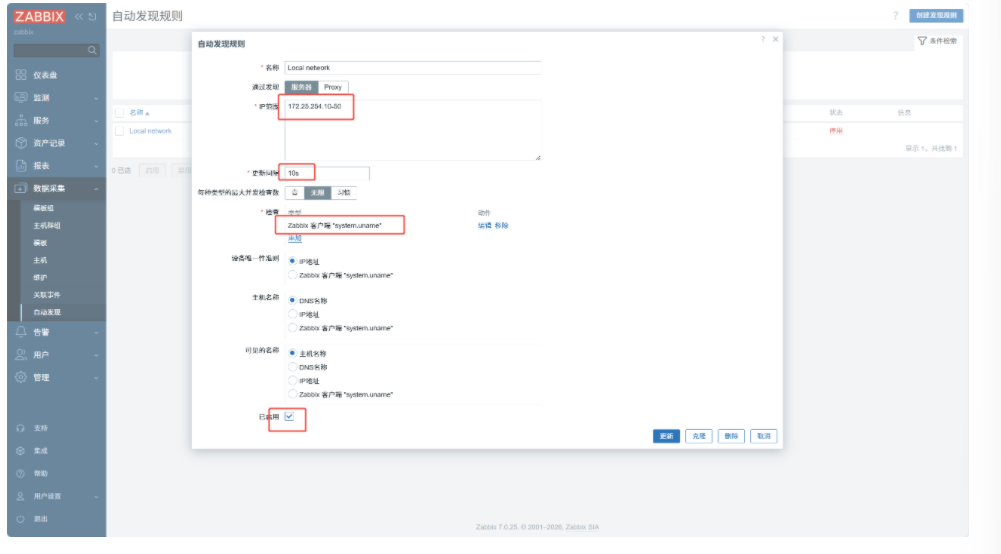Collapse the sidebar with double-chevron icon
The image size is (1001, 554).
coord(79,17)
